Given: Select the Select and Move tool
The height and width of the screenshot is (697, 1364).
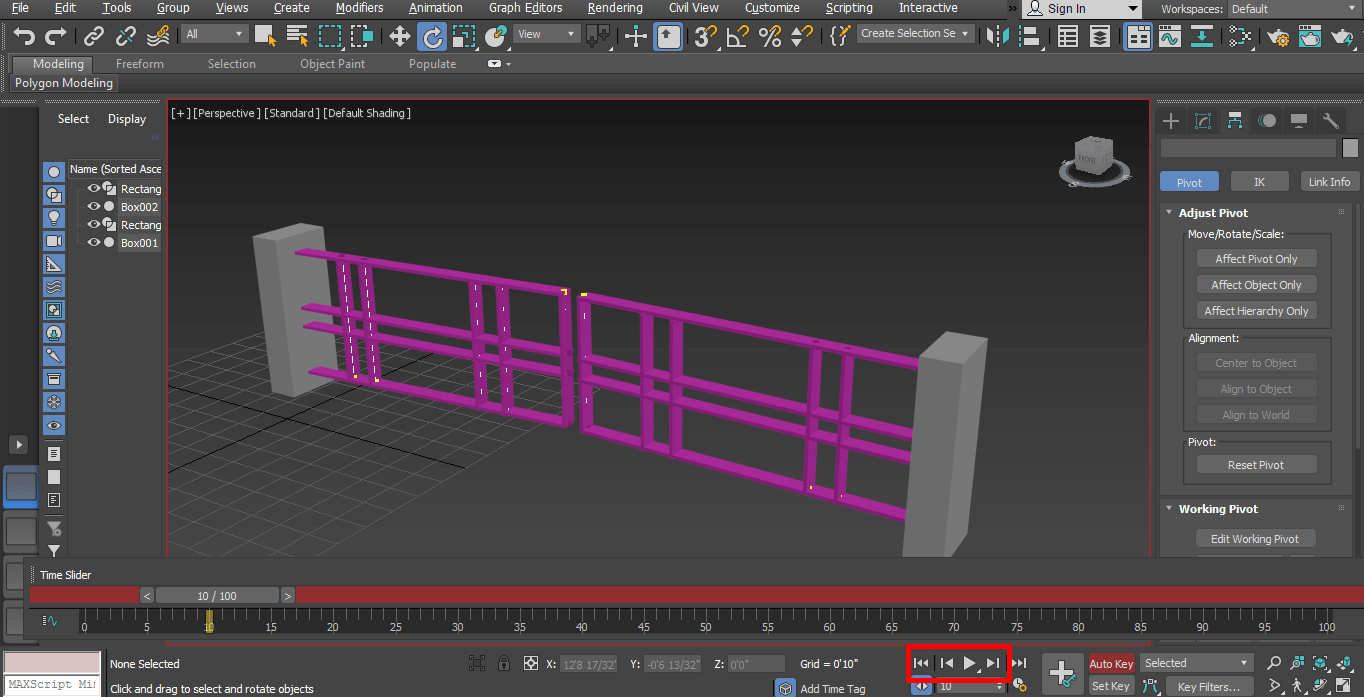Looking at the screenshot, I should (x=399, y=37).
